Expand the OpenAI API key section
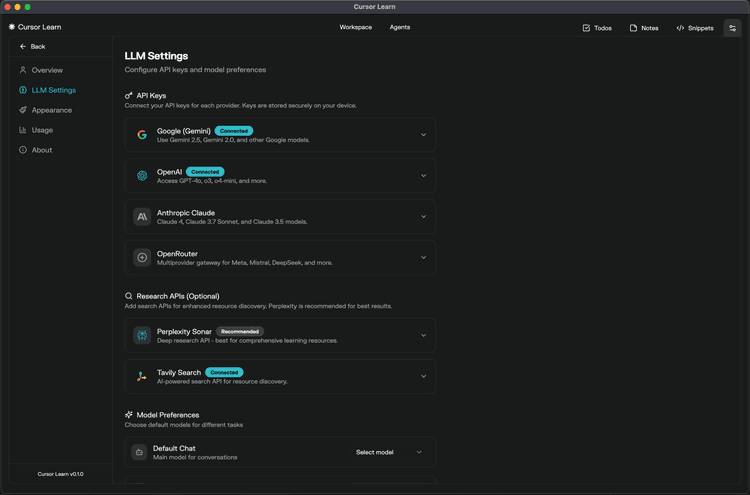The height and width of the screenshot is (495, 750). 423,176
